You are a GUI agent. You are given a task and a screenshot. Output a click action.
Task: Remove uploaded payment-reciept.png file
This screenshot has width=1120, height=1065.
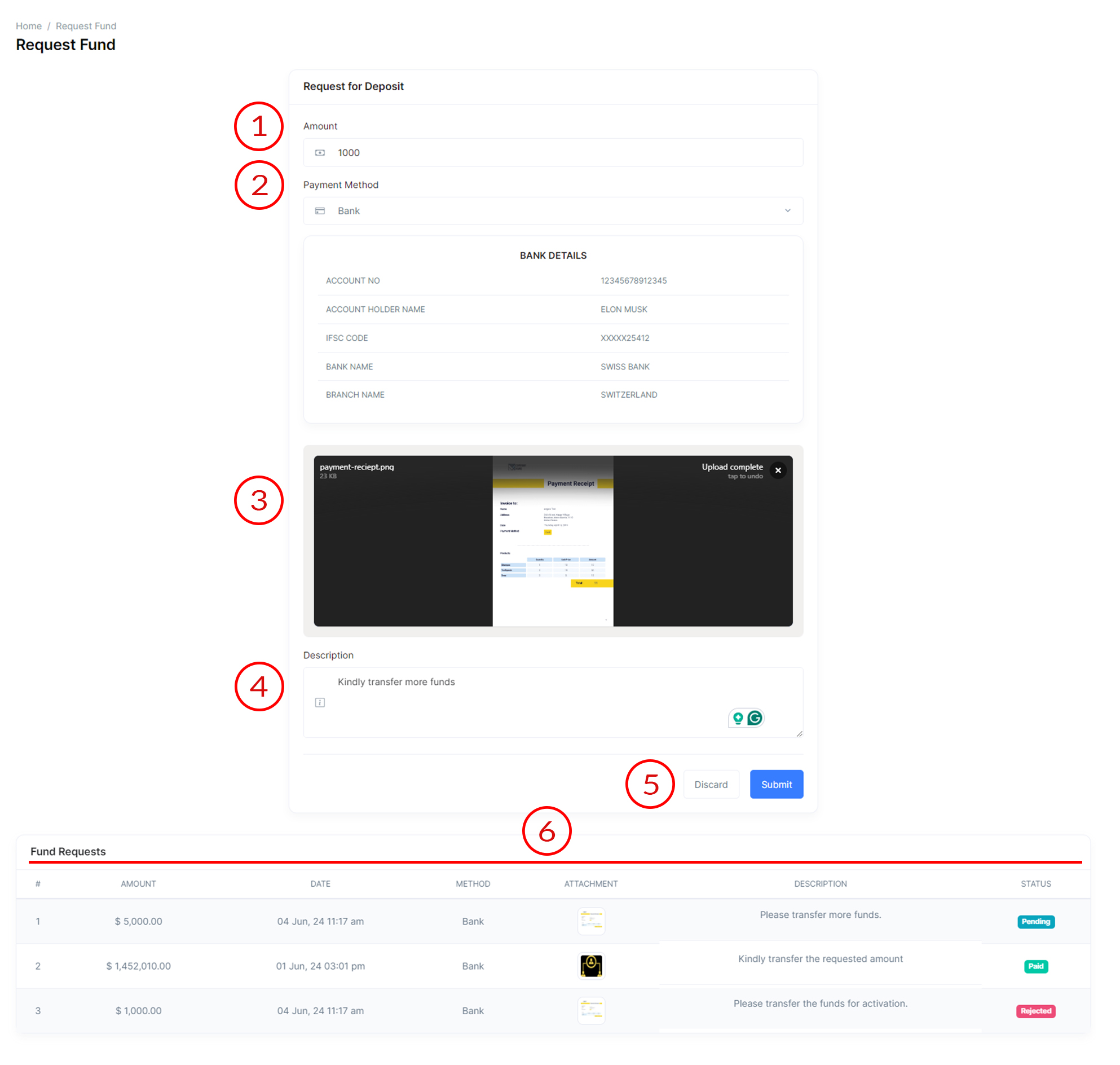pyautogui.click(x=779, y=470)
